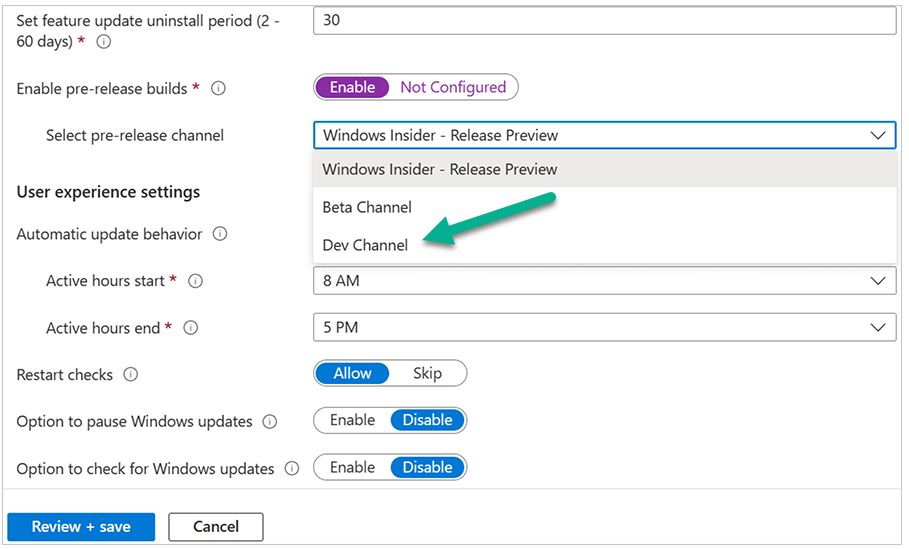Screen dimensions: 909x549
Task: Open info tooltip for Active hours start
Action: 195,281
